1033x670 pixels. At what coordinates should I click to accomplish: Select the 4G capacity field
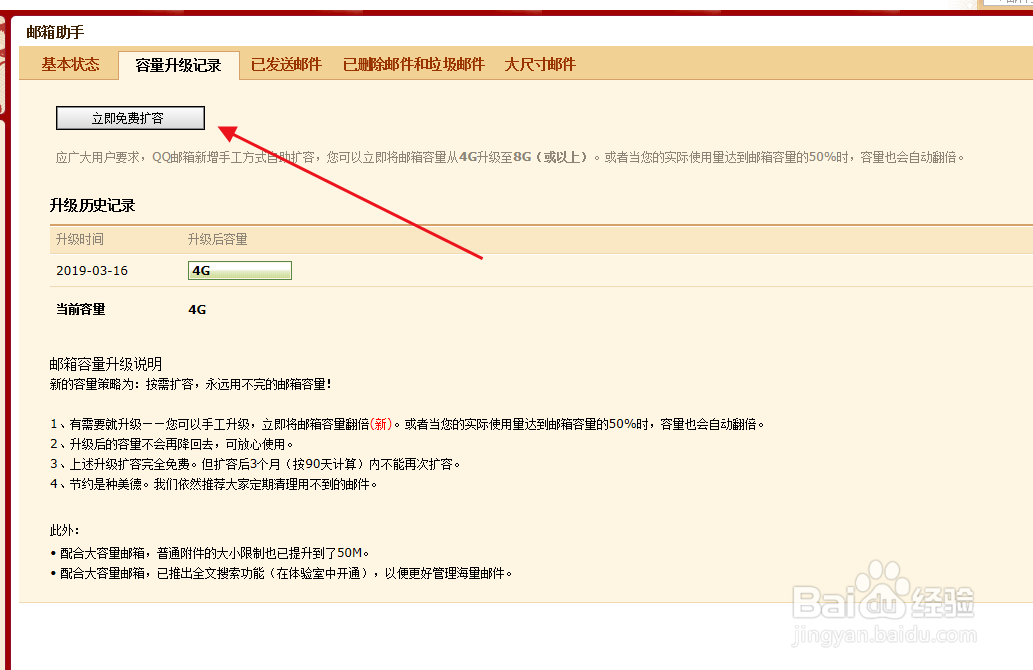239,269
